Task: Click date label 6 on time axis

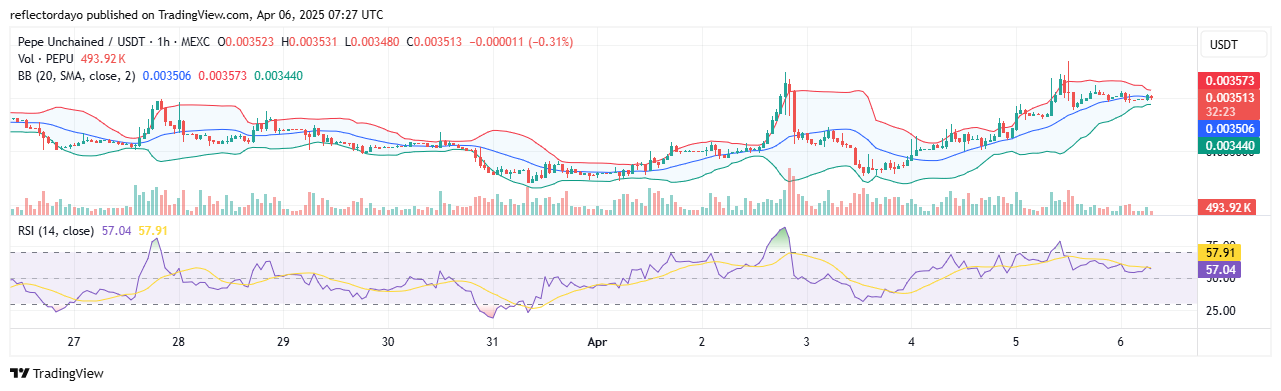Action: pyautogui.click(x=1122, y=341)
